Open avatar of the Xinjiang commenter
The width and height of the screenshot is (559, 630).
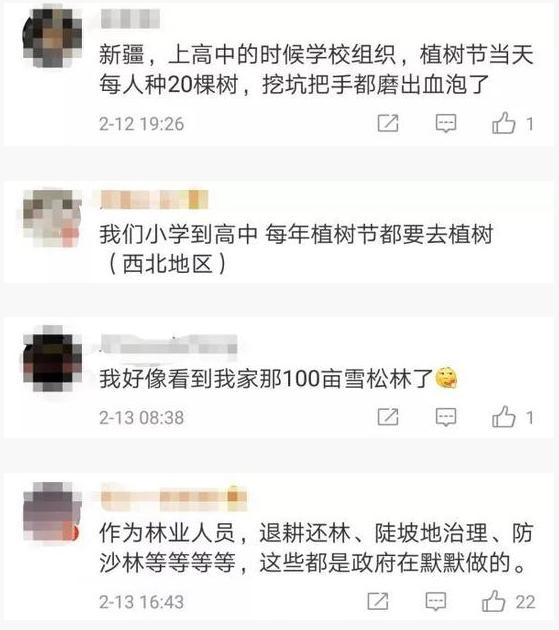(52, 38)
